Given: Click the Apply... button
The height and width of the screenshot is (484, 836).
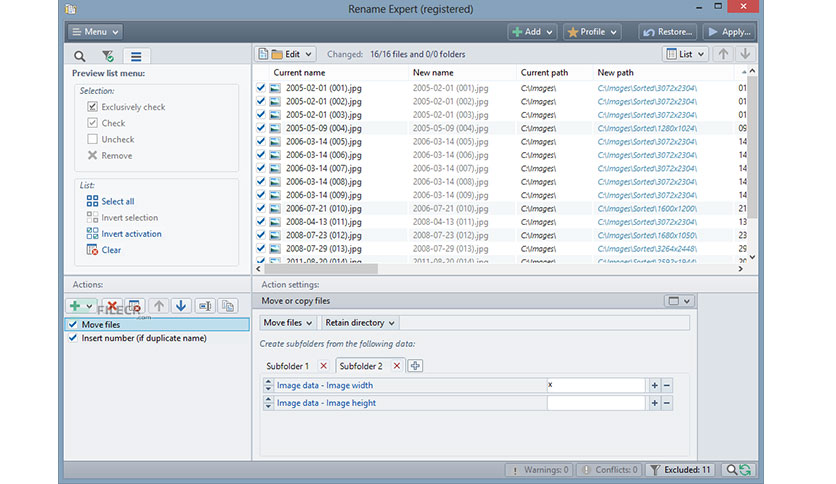Looking at the screenshot, I should tap(729, 32).
